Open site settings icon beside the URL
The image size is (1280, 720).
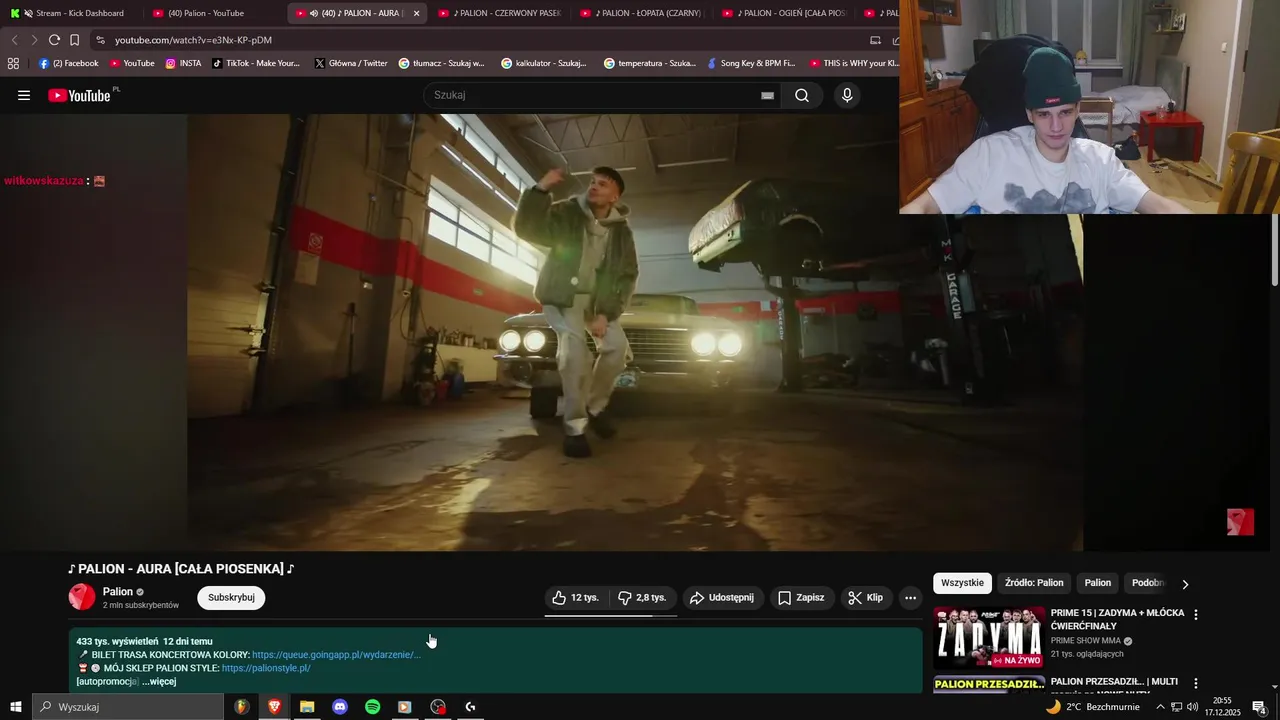[x=100, y=40]
